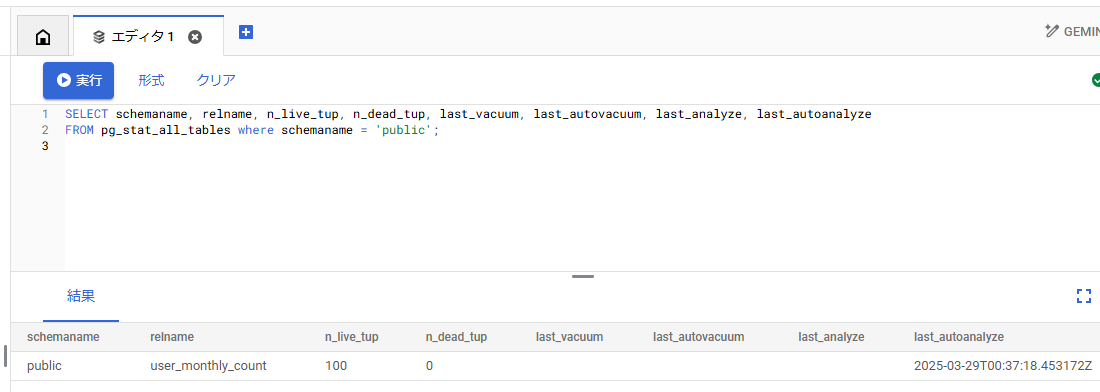The width and height of the screenshot is (1100, 392).
Task: Click the green success status check icon
Action: [x=1095, y=80]
